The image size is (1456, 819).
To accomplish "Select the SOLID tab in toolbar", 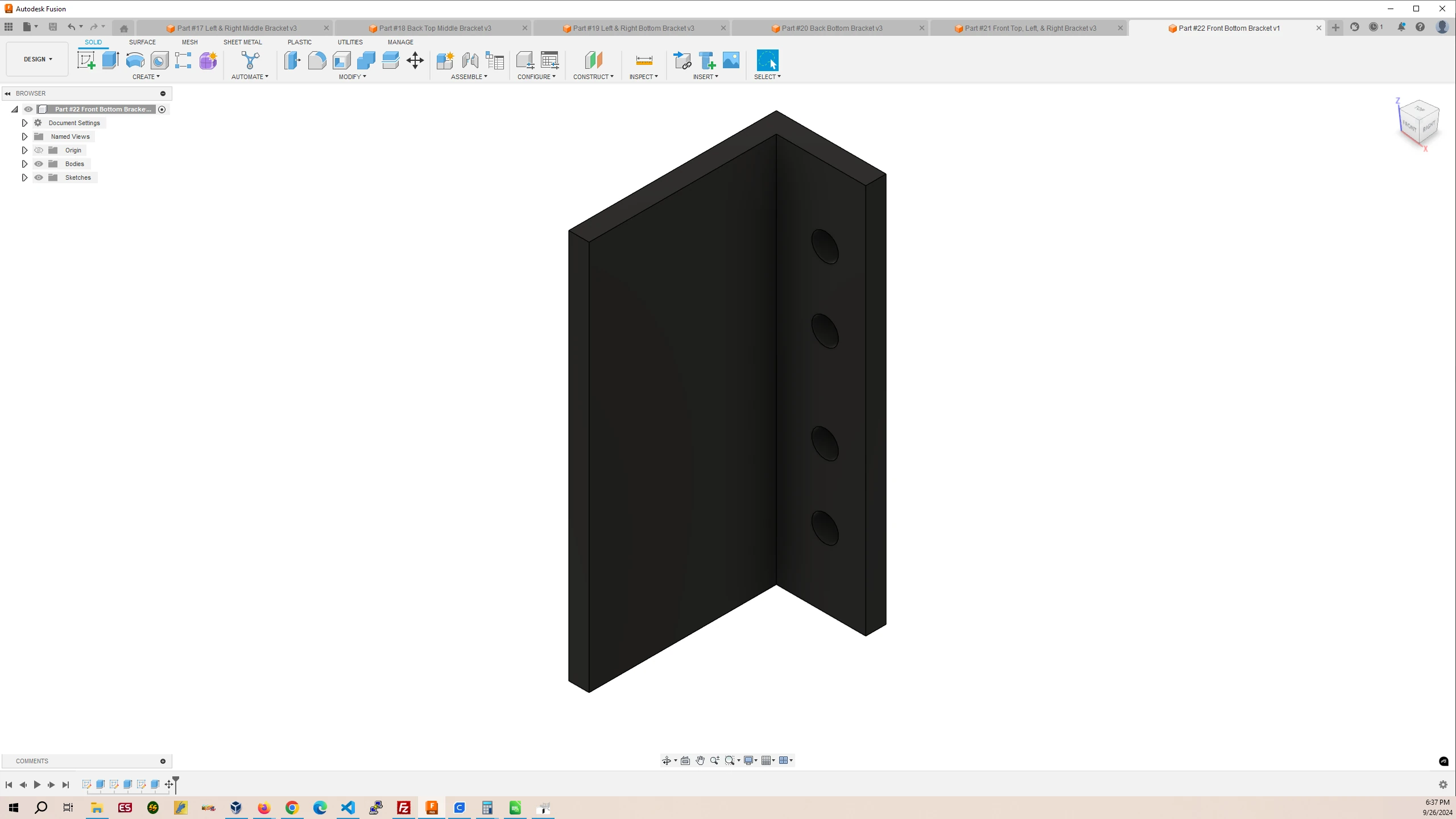I will click(x=93, y=41).
